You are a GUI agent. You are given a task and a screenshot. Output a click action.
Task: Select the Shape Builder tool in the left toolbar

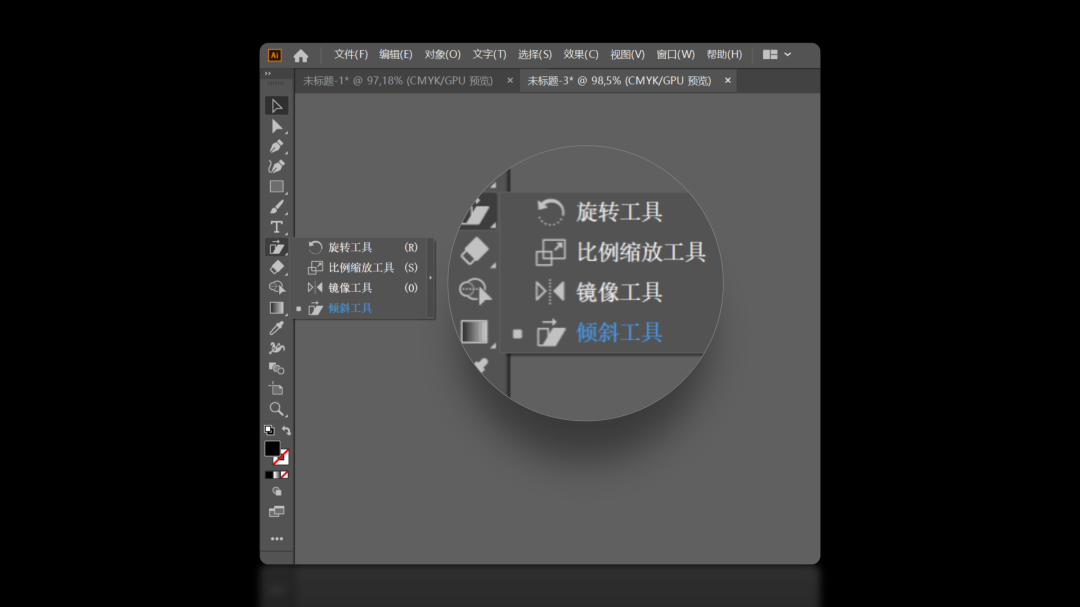pos(276,287)
